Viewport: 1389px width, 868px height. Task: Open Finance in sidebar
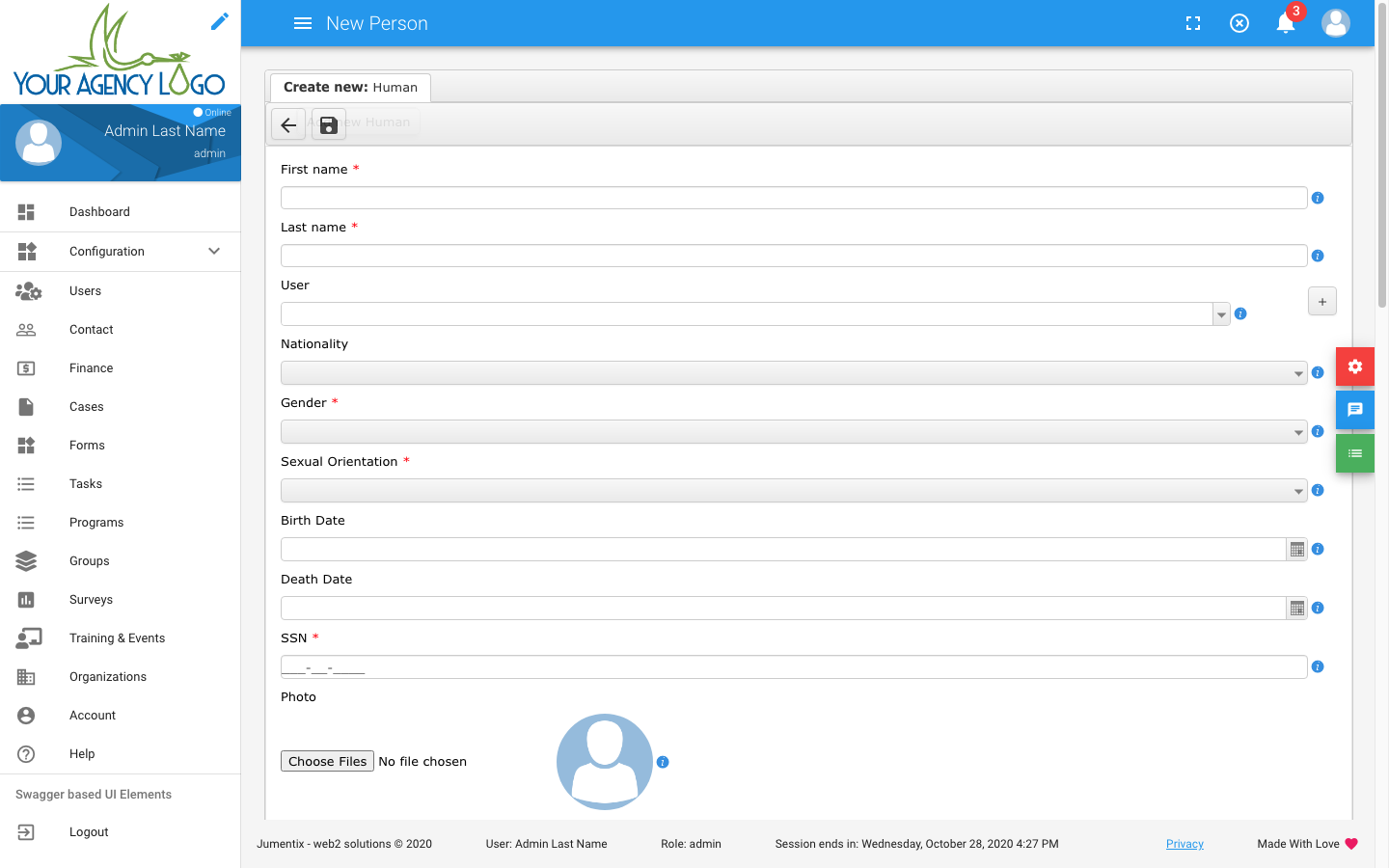(121, 368)
